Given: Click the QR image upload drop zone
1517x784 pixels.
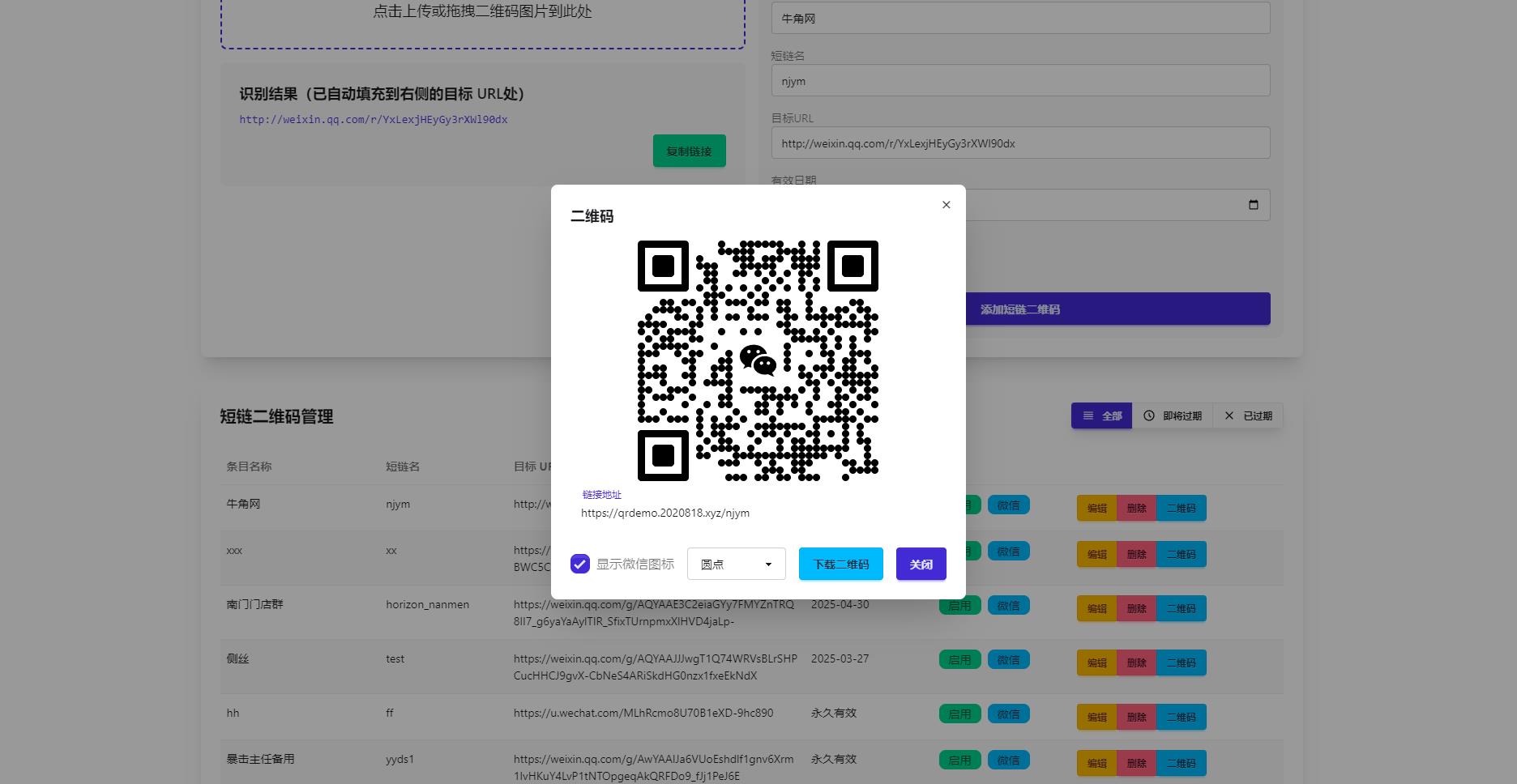Looking at the screenshot, I should tap(482, 23).
